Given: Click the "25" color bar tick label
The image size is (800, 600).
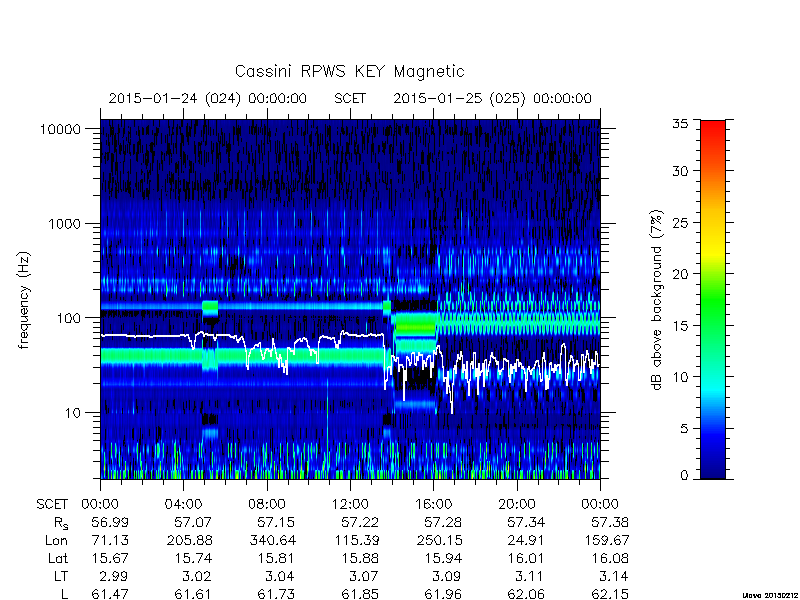Looking at the screenshot, I should click(x=680, y=223).
